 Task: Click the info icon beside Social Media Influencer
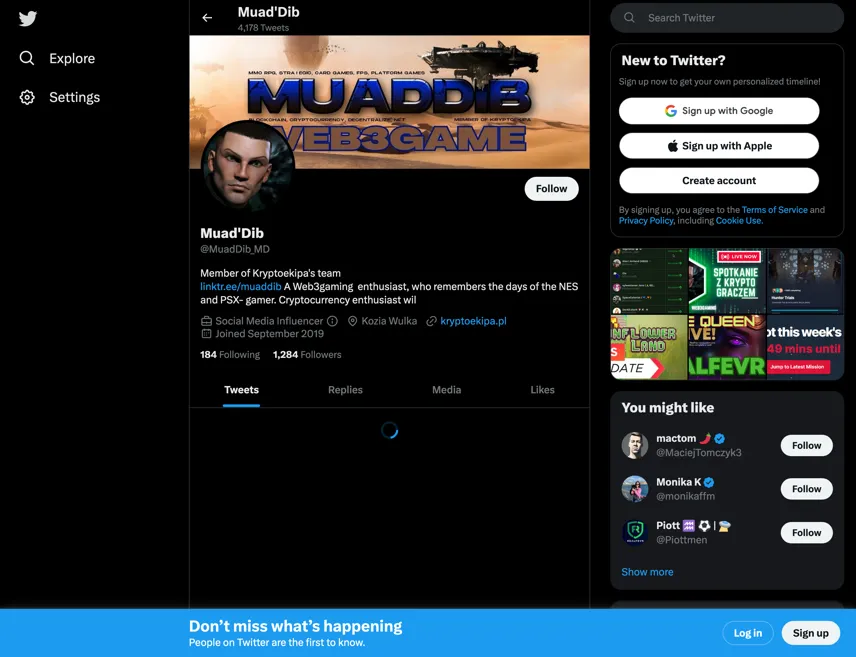pos(332,321)
